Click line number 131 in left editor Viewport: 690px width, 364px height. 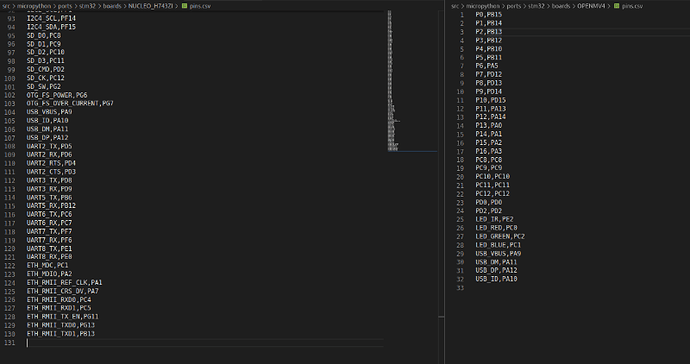coord(10,342)
